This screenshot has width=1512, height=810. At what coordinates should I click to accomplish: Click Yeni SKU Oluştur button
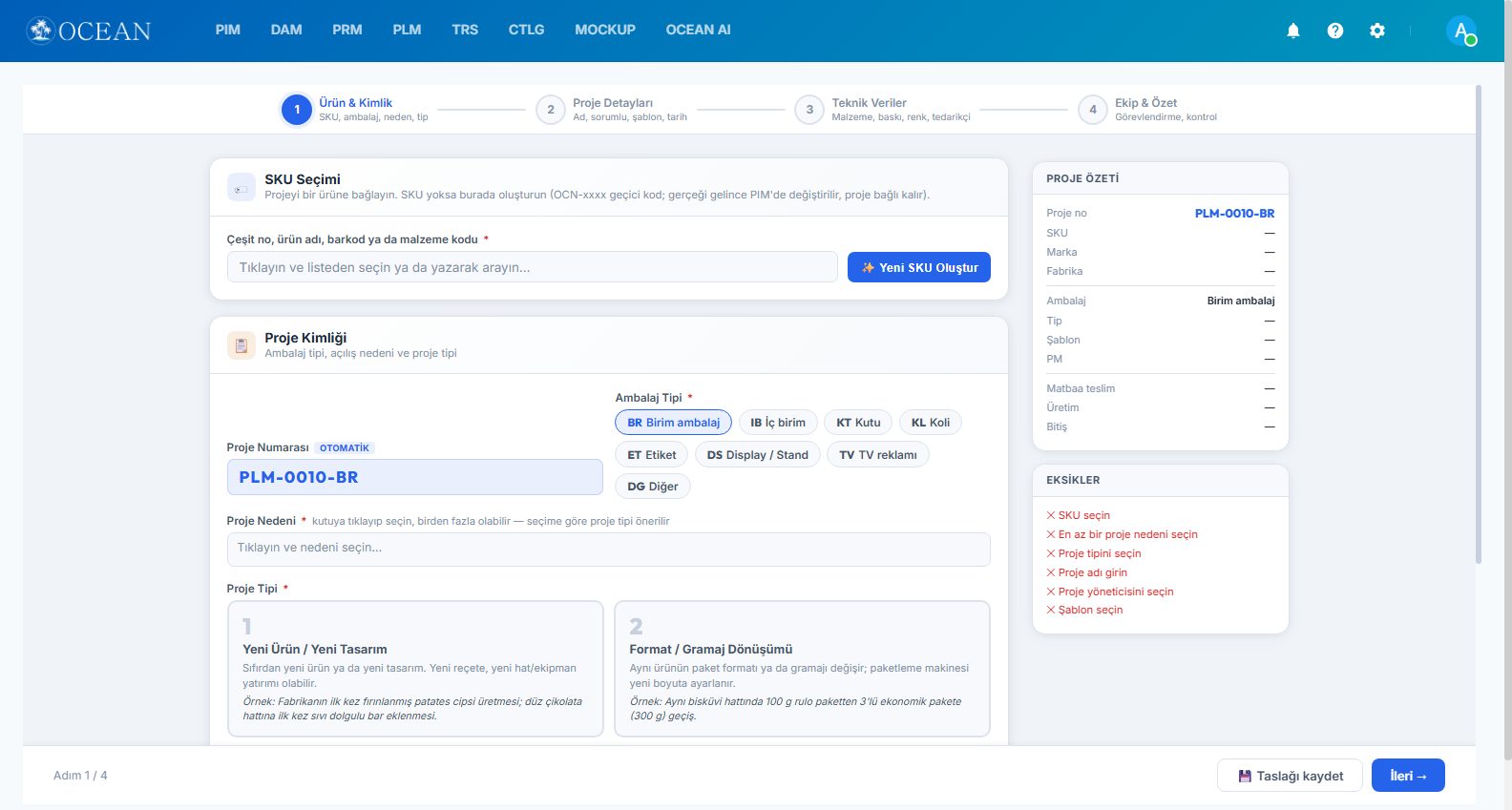[x=919, y=267]
